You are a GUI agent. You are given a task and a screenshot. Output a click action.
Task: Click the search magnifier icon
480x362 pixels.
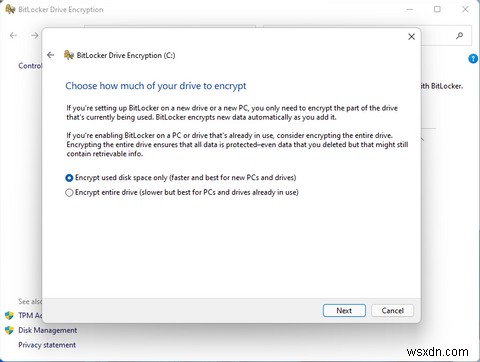click(460, 35)
